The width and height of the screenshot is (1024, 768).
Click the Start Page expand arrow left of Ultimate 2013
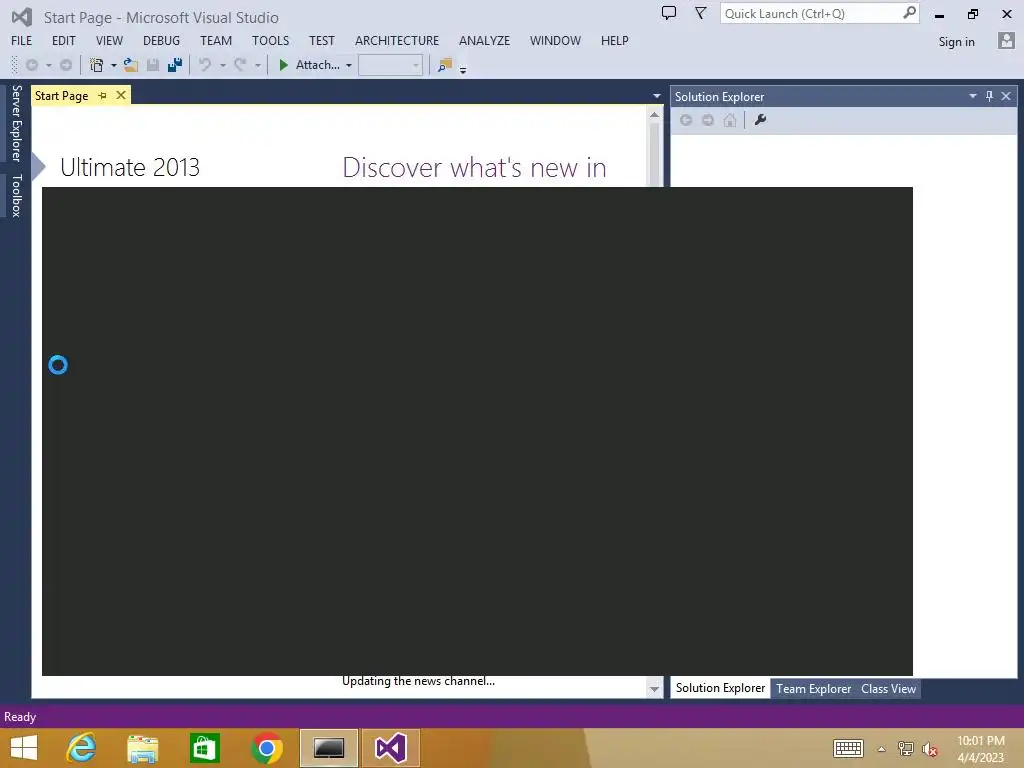39,167
